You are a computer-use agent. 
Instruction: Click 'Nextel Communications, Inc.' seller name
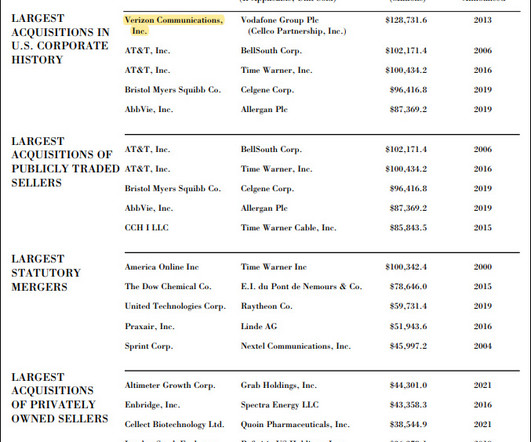(296, 346)
